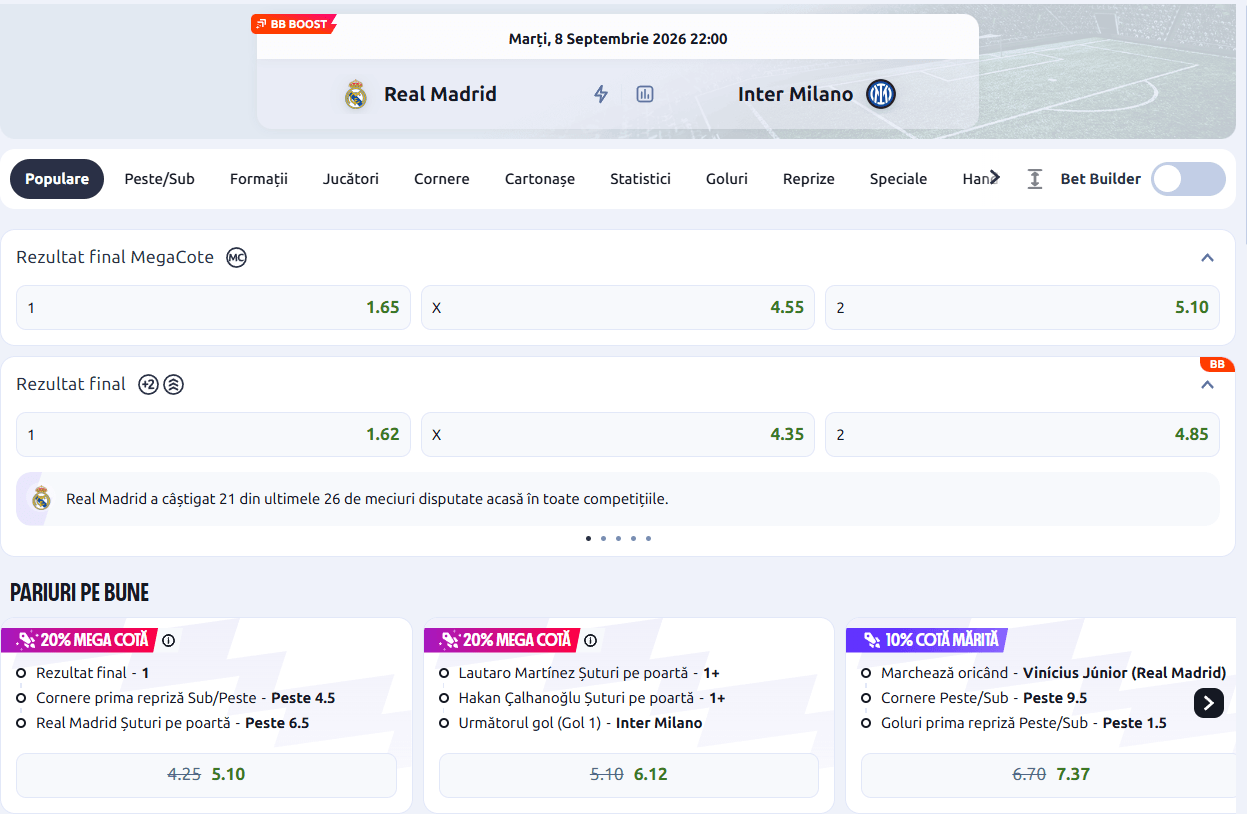Open the Speciale tab
1247x814 pixels.
[898, 179]
